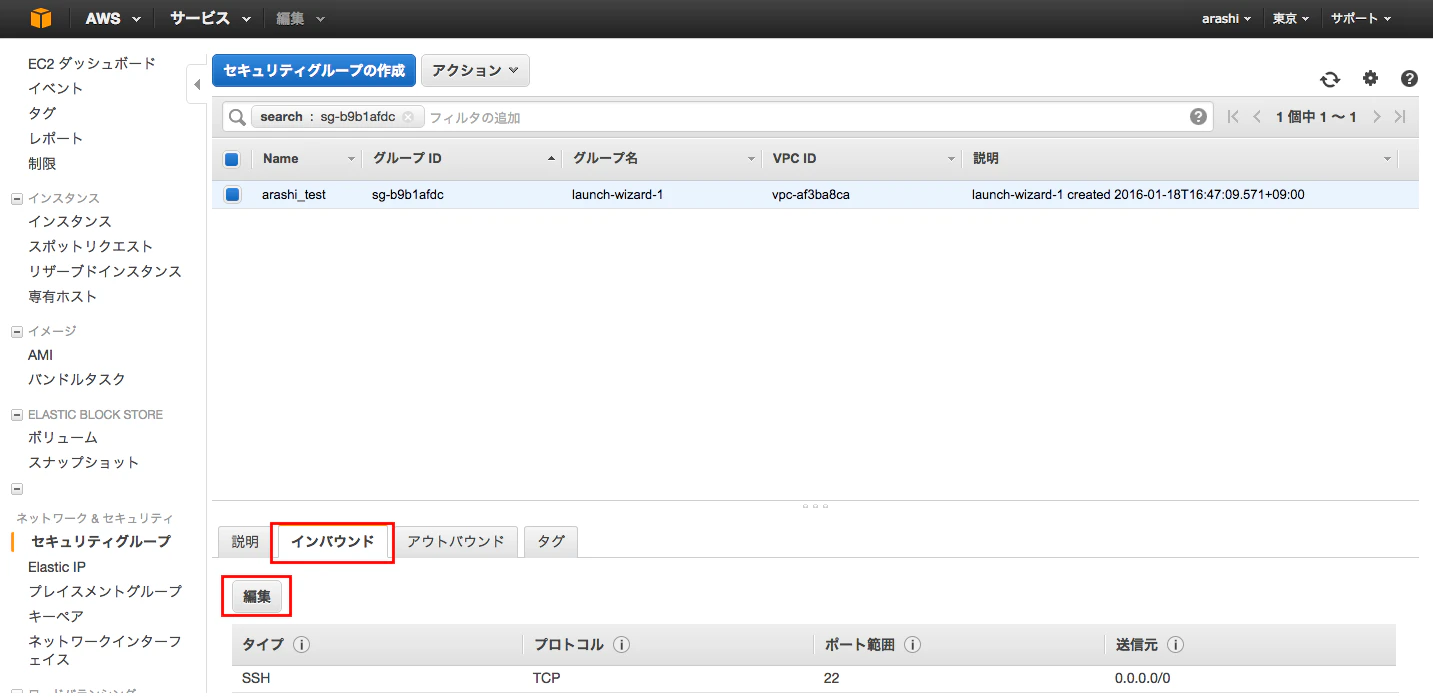Toggle the select-all checkbox in table header
The width and height of the screenshot is (1433, 697).
(x=232, y=159)
